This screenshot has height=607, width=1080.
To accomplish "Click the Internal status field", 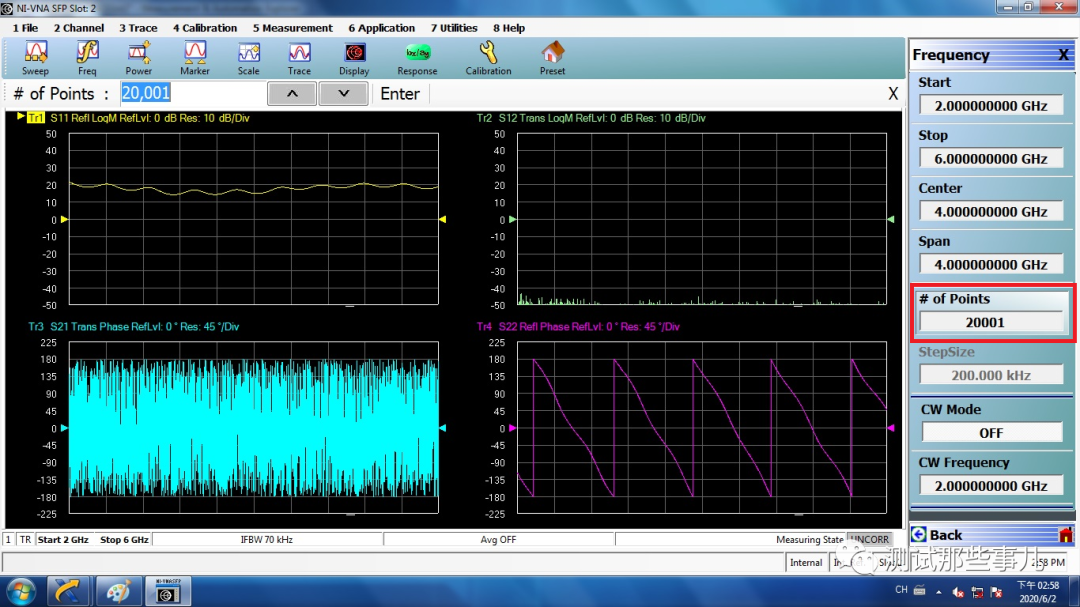I will click(x=806, y=563).
